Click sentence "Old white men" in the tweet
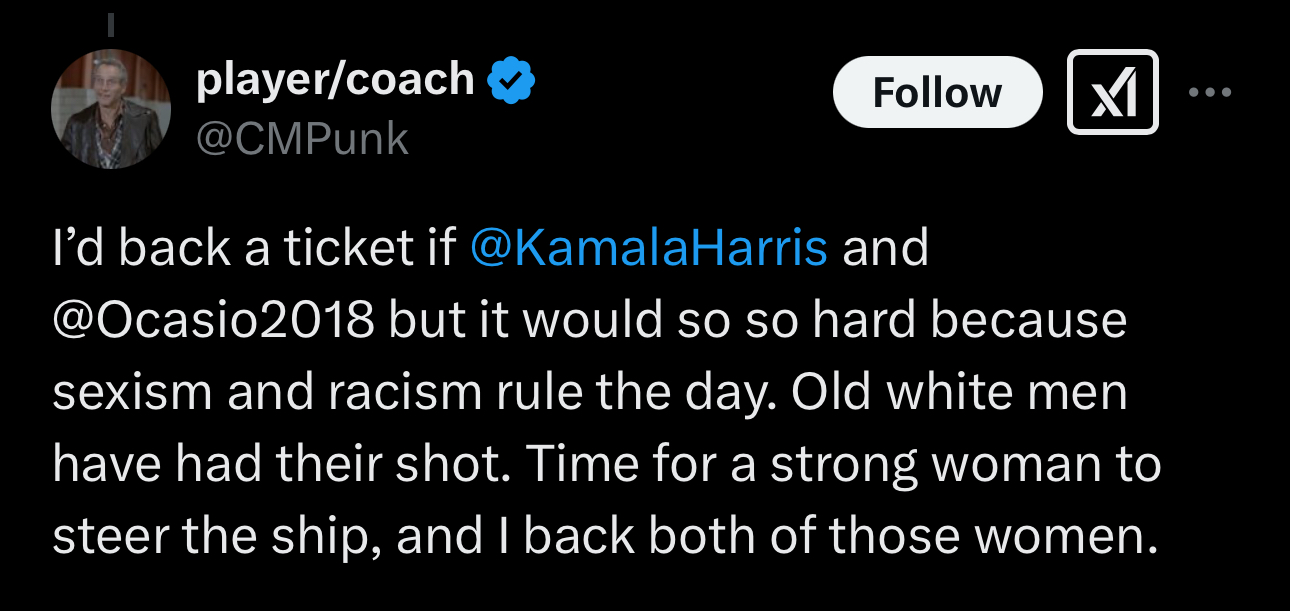The width and height of the screenshot is (1290, 611). coord(960,392)
